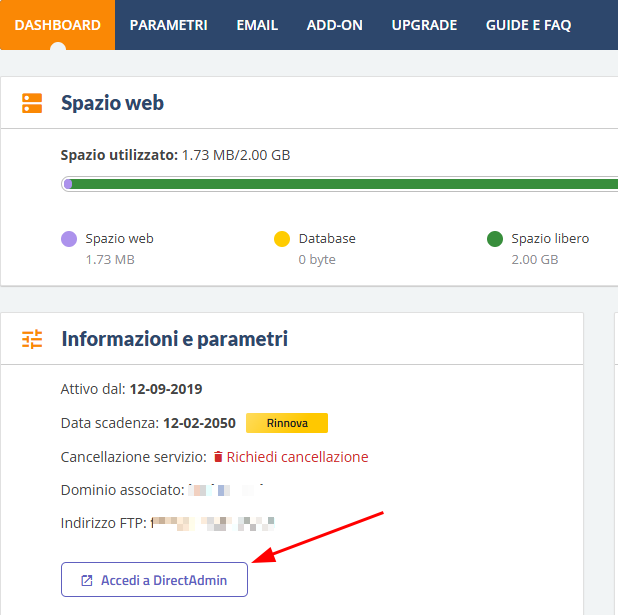This screenshot has width=618, height=615.
Task: Click the Informazioni e parametri heading
Action: [x=175, y=339]
